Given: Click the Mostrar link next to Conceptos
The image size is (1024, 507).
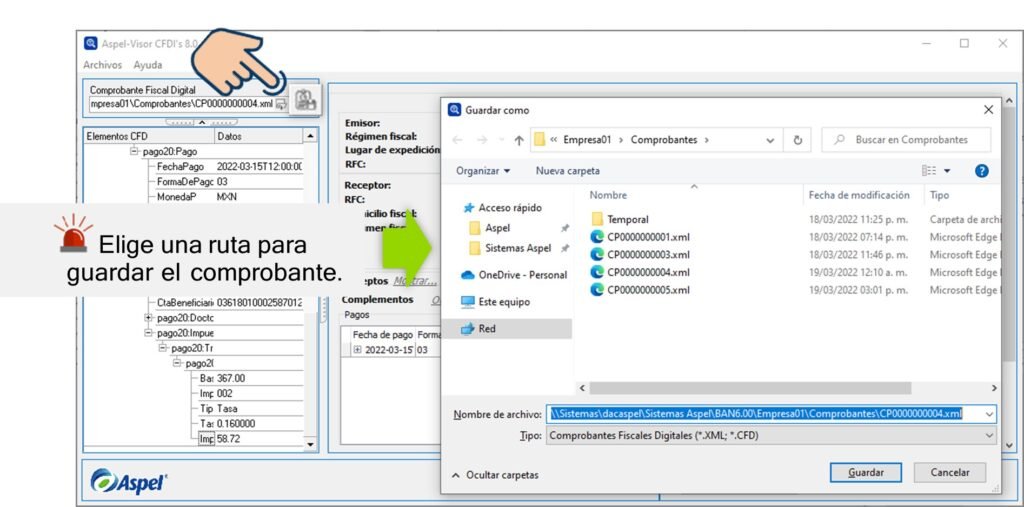Looking at the screenshot, I should pos(415,281).
